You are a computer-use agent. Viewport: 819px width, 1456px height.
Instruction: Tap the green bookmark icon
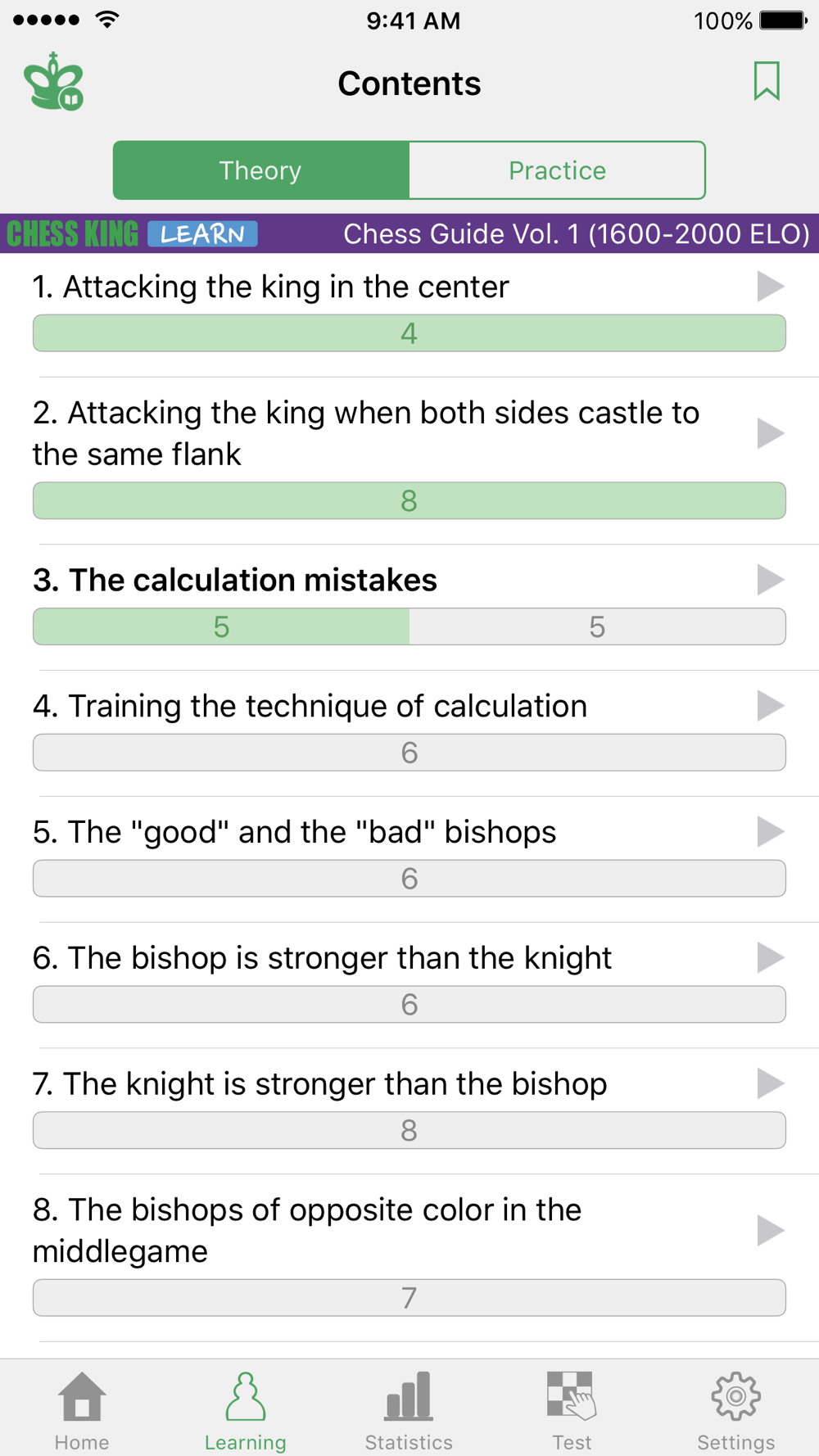(767, 81)
